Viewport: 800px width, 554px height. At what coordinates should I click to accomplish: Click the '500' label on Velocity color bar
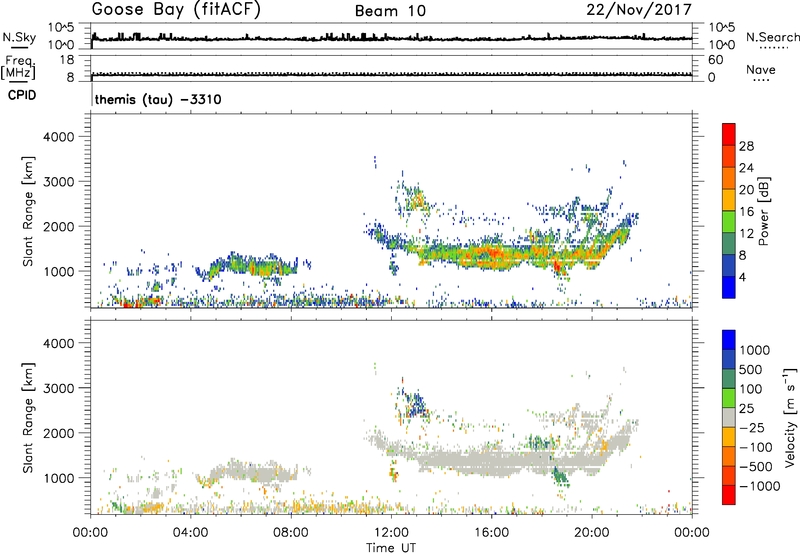coord(751,370)
